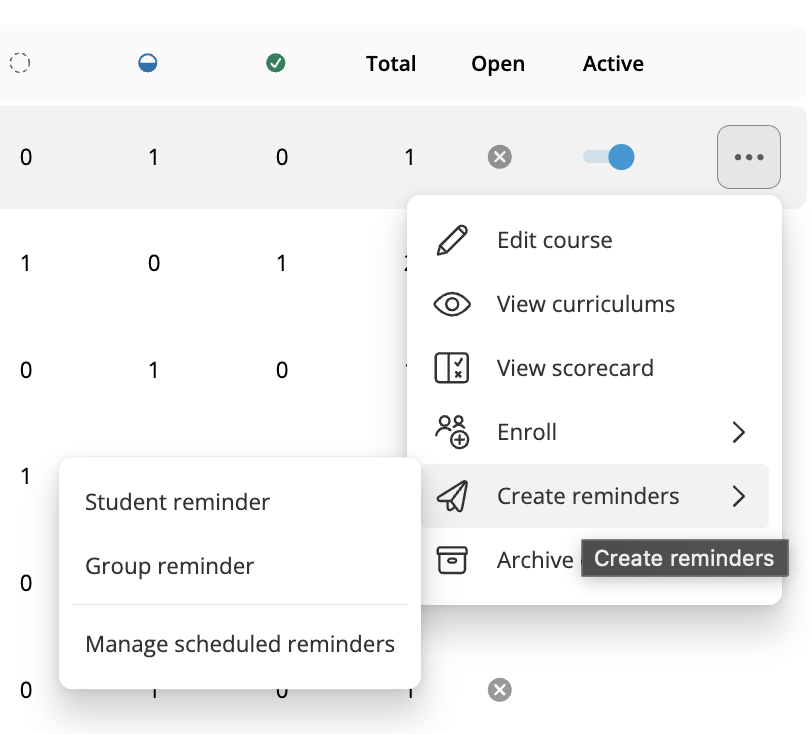812x734 pixels.
Task: Open the three-dot row actions menu
Action: [x=748, y=157]
